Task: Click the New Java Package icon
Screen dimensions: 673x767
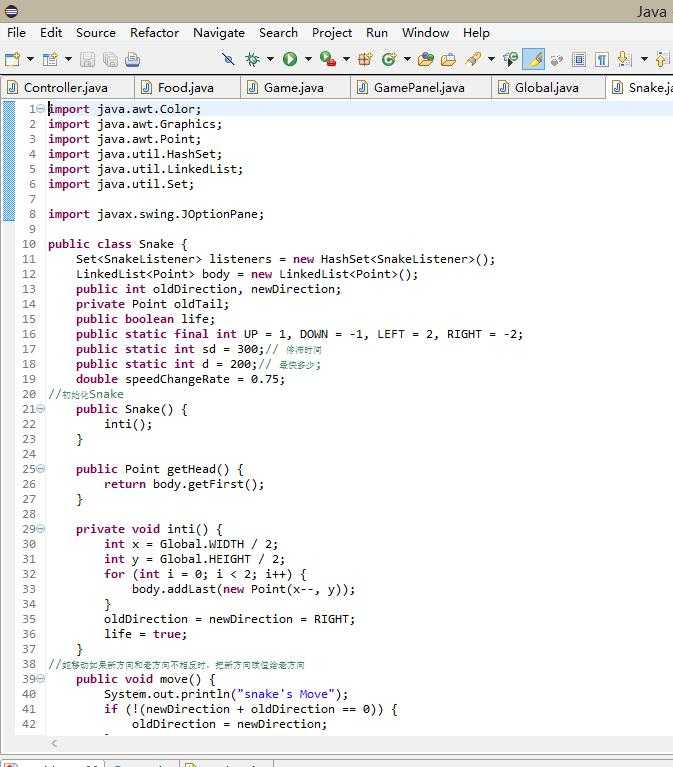Action: 365,59
